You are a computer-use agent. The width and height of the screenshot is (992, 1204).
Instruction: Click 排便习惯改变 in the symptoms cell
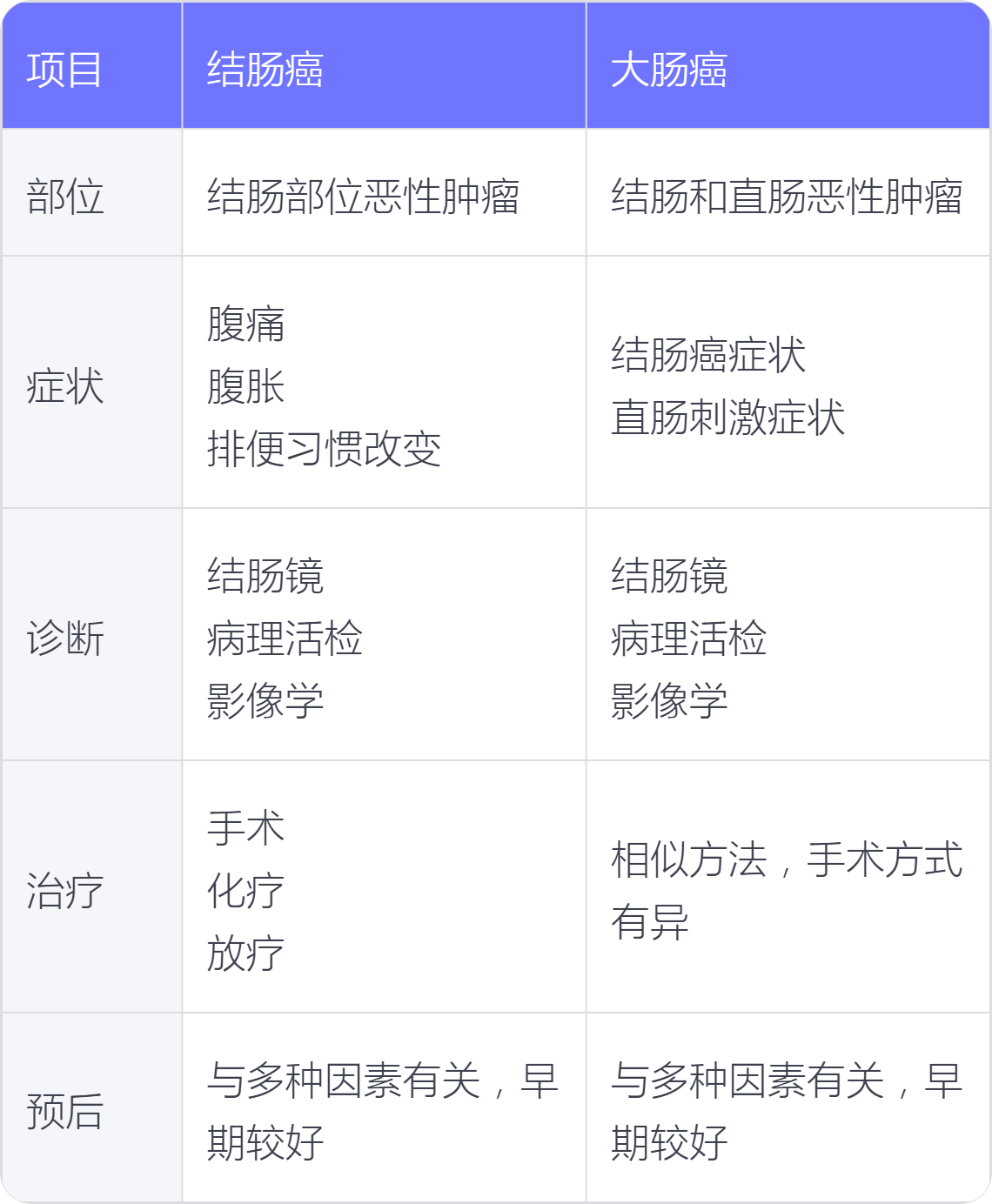[x=324, y=449]
